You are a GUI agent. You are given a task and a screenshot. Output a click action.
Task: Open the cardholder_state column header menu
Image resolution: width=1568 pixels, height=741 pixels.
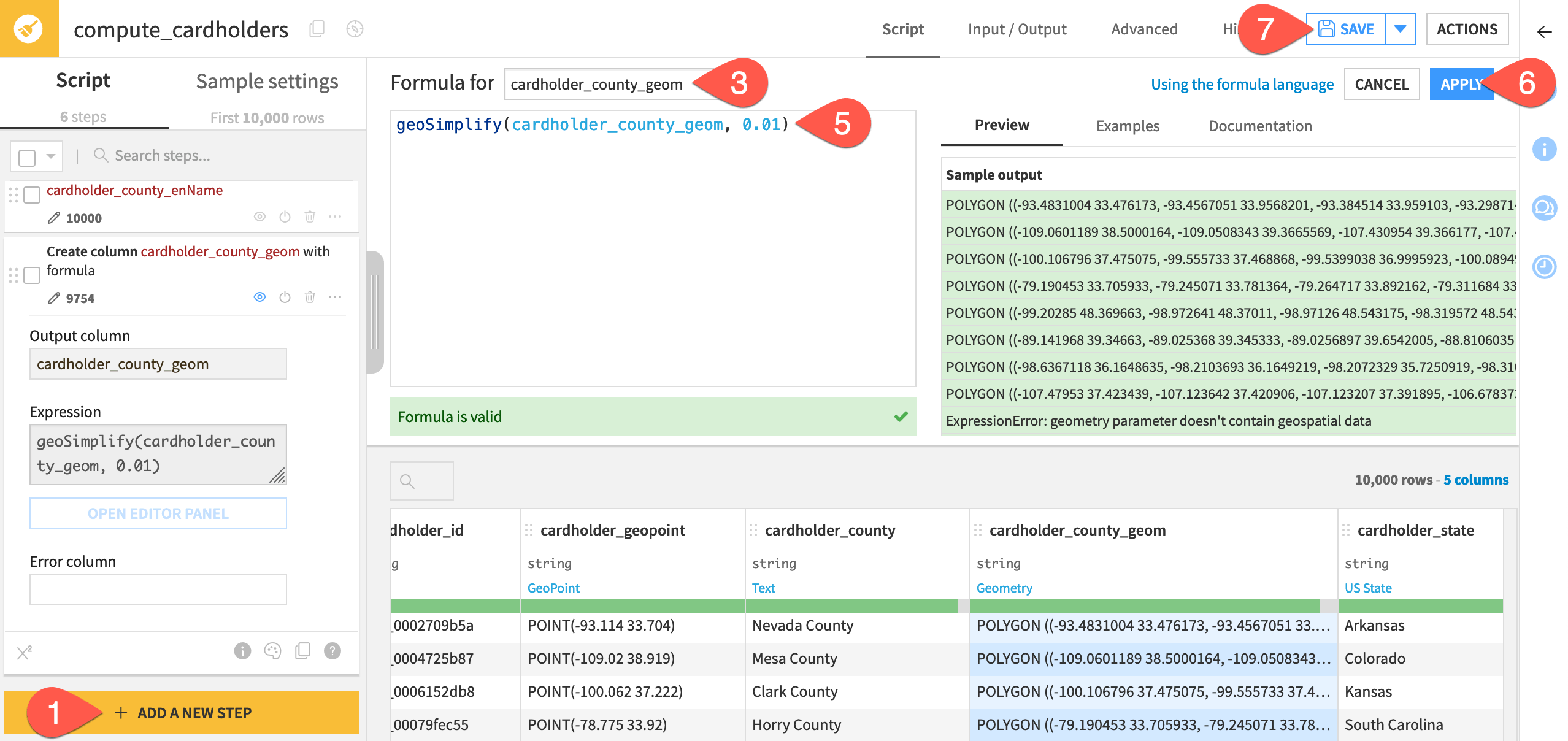[1416, 530]
